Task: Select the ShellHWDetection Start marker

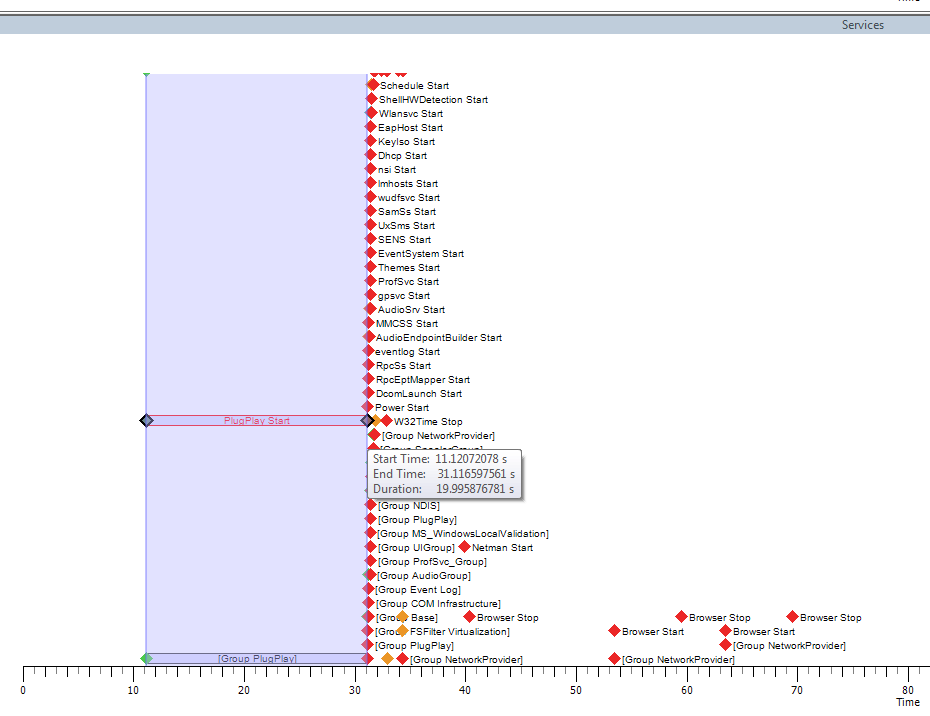Action: (x=372, y=99)
